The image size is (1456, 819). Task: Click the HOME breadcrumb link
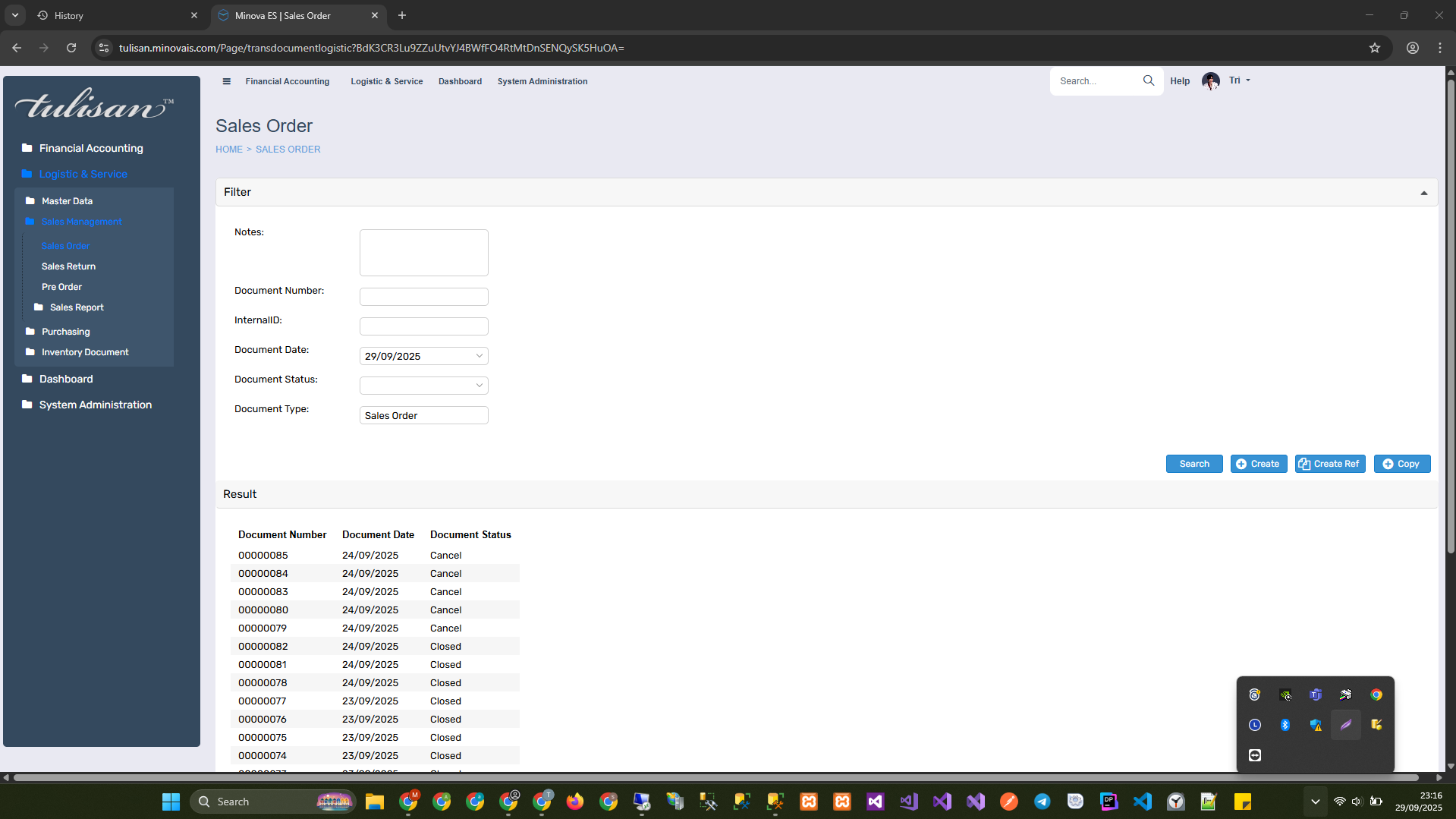(x=228, y=150)
